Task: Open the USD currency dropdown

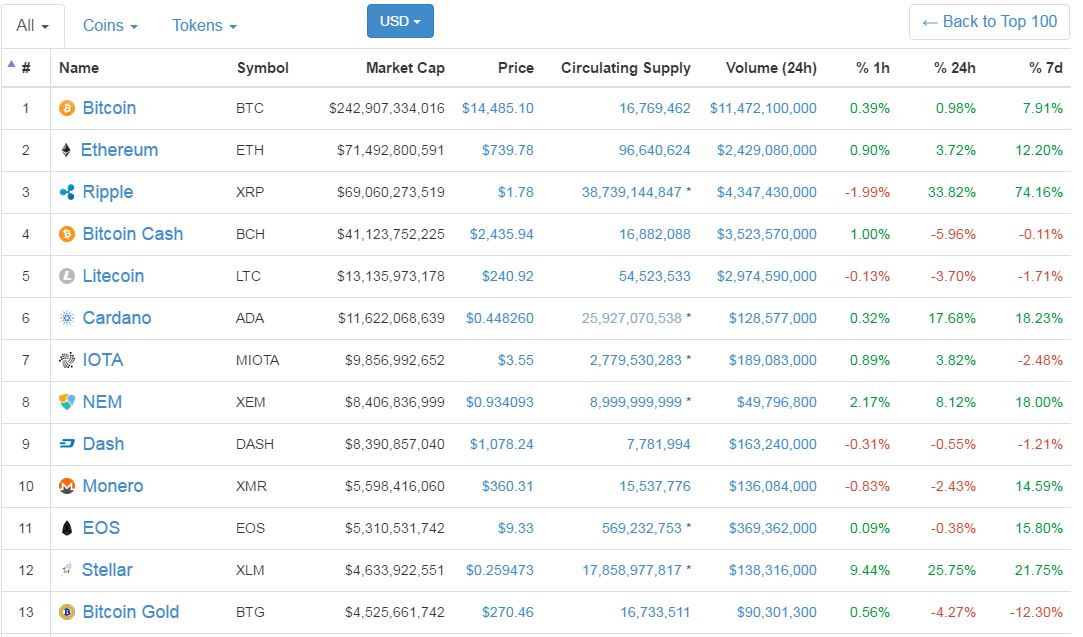Action: click(x=400, y=21)
